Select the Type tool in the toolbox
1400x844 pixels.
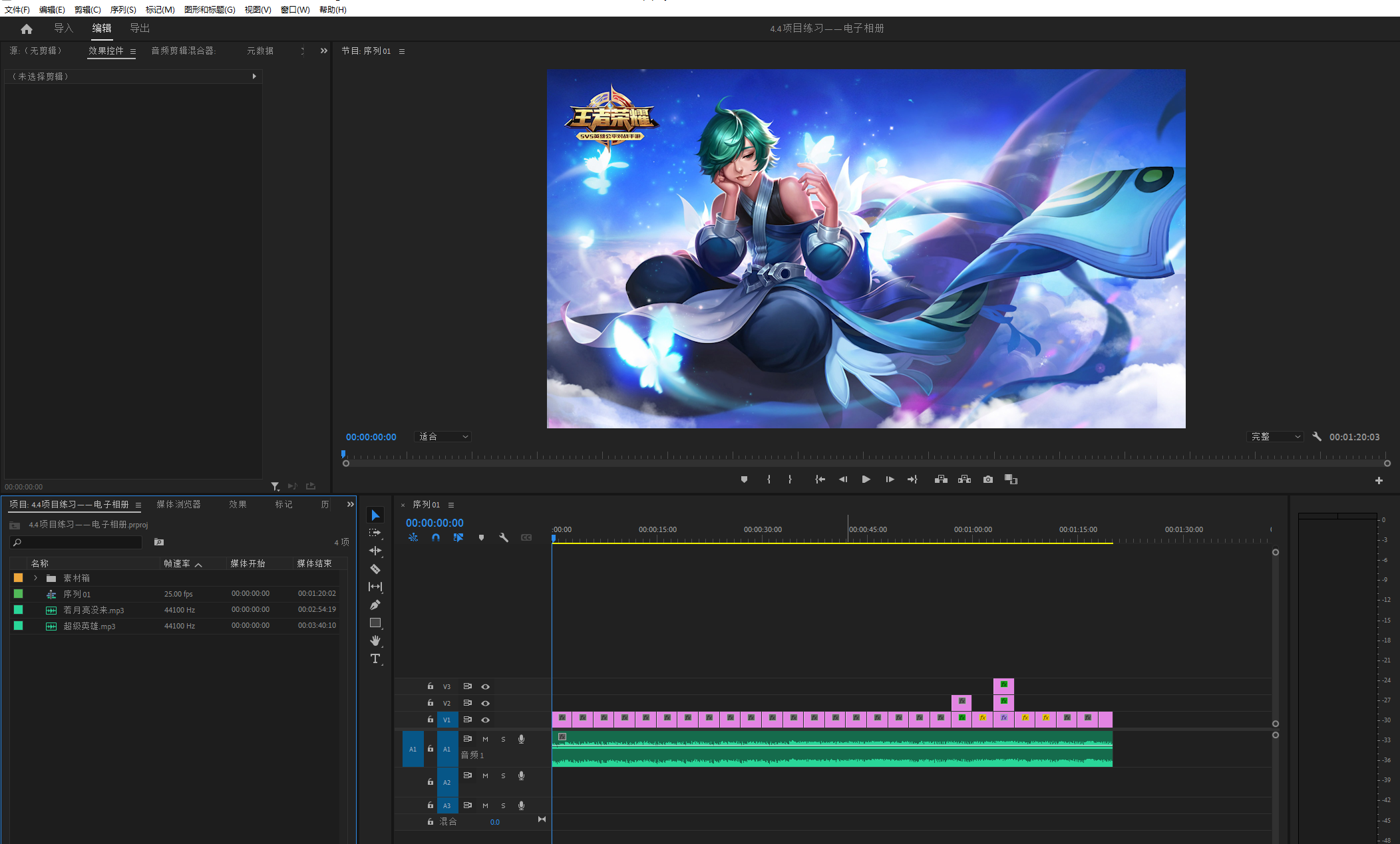(x=375, y=658)
